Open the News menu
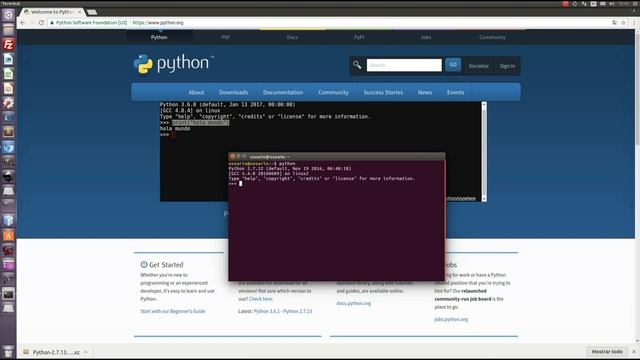The width and height of the screenshot is (640, 360). click(425, 92)
